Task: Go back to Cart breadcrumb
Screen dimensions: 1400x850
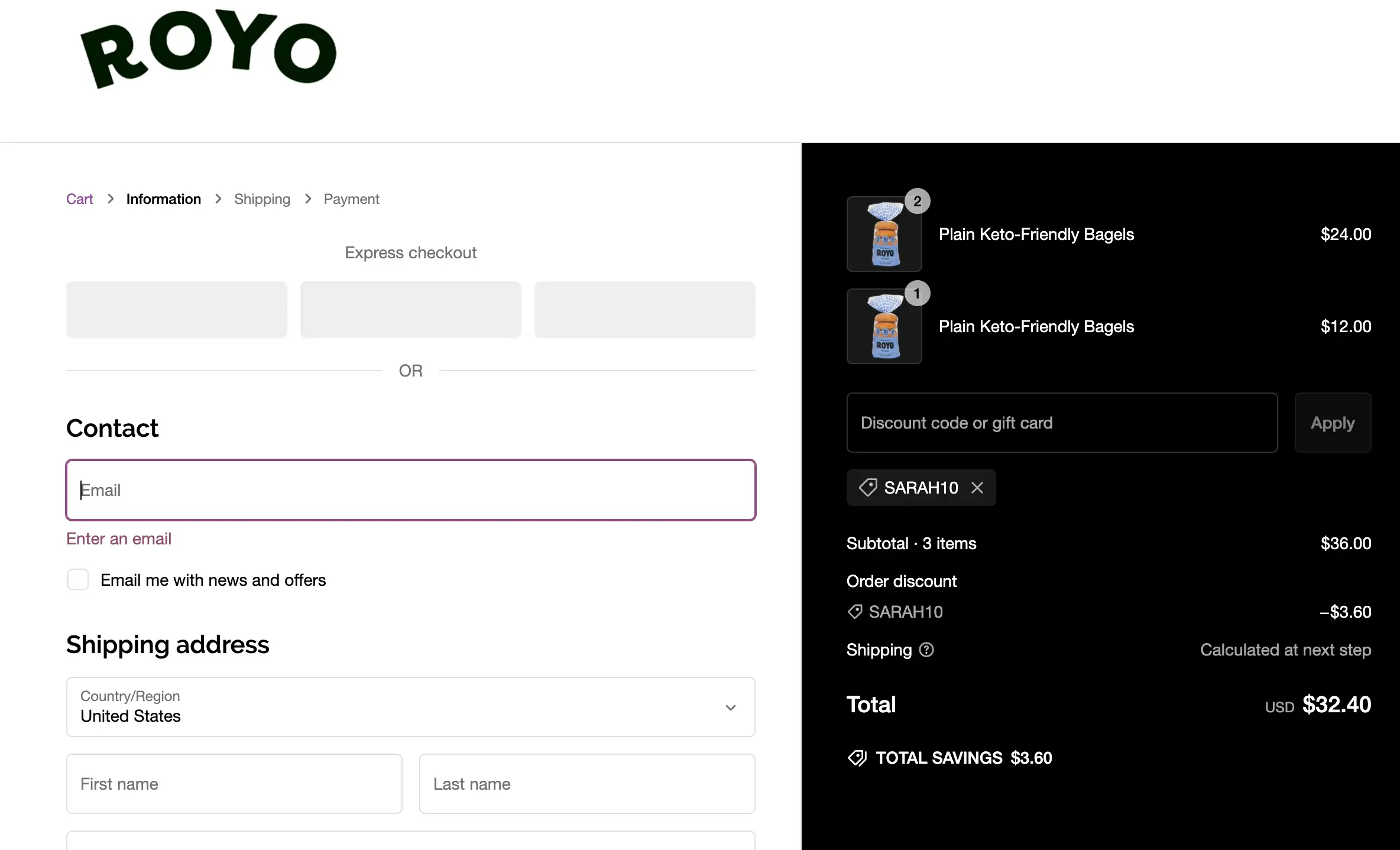Action: (79, 199)
